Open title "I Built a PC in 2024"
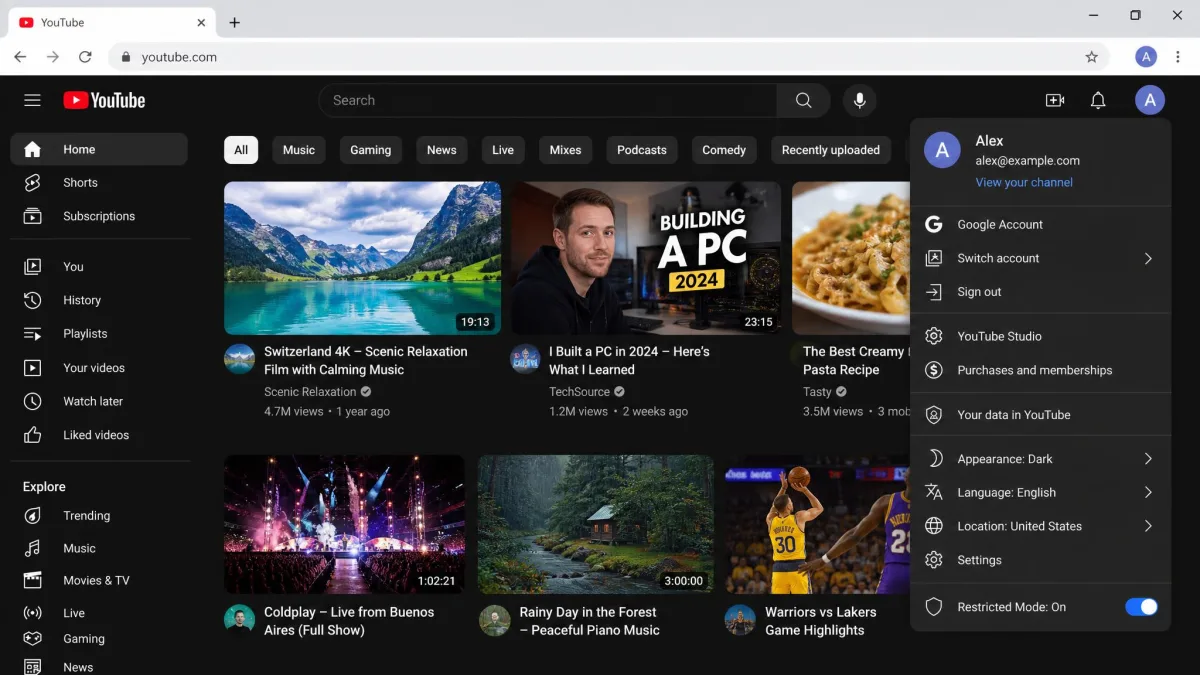1200x675 pixels. (629, 360)
